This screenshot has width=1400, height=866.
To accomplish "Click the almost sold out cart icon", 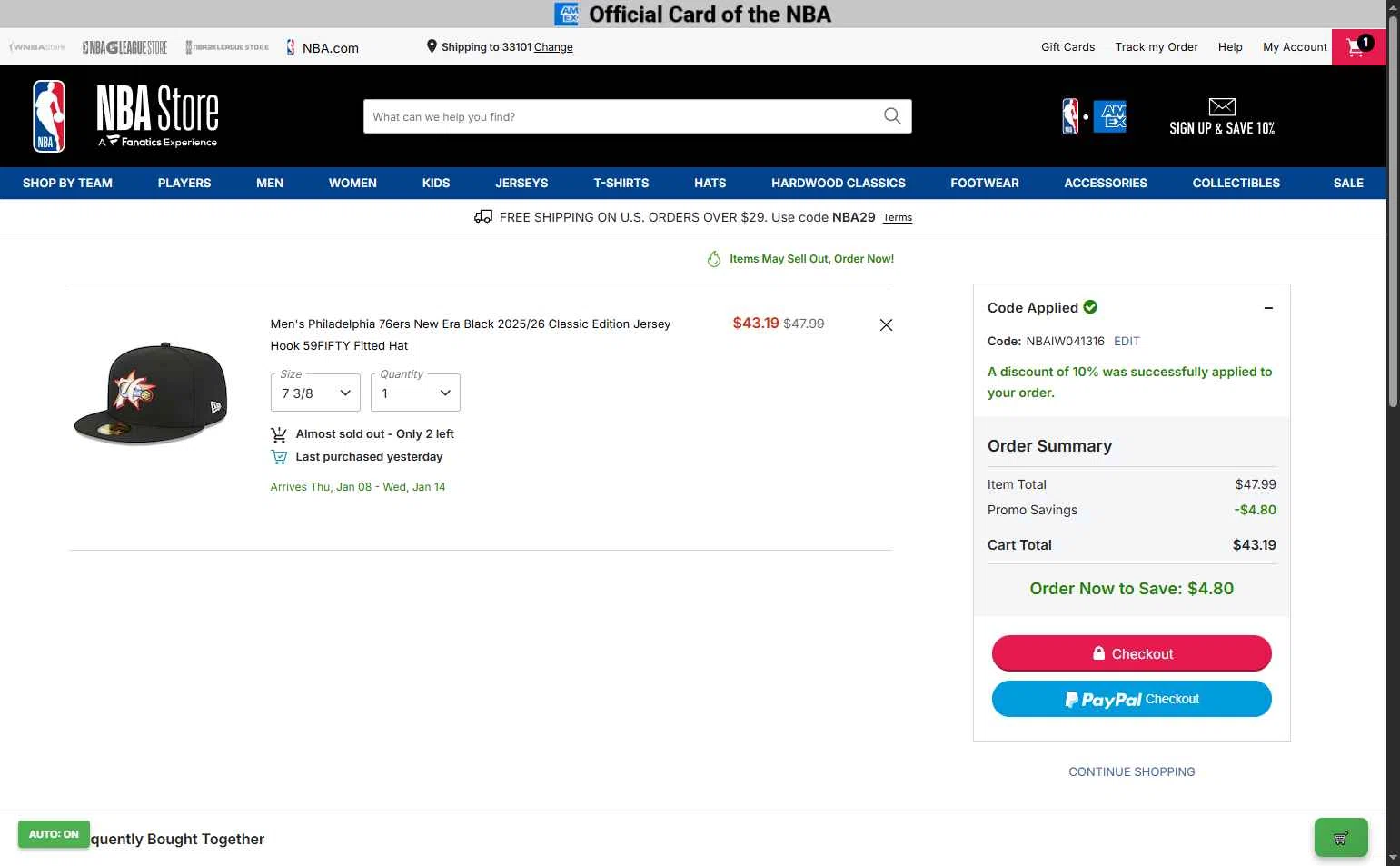I will point(279,434).
